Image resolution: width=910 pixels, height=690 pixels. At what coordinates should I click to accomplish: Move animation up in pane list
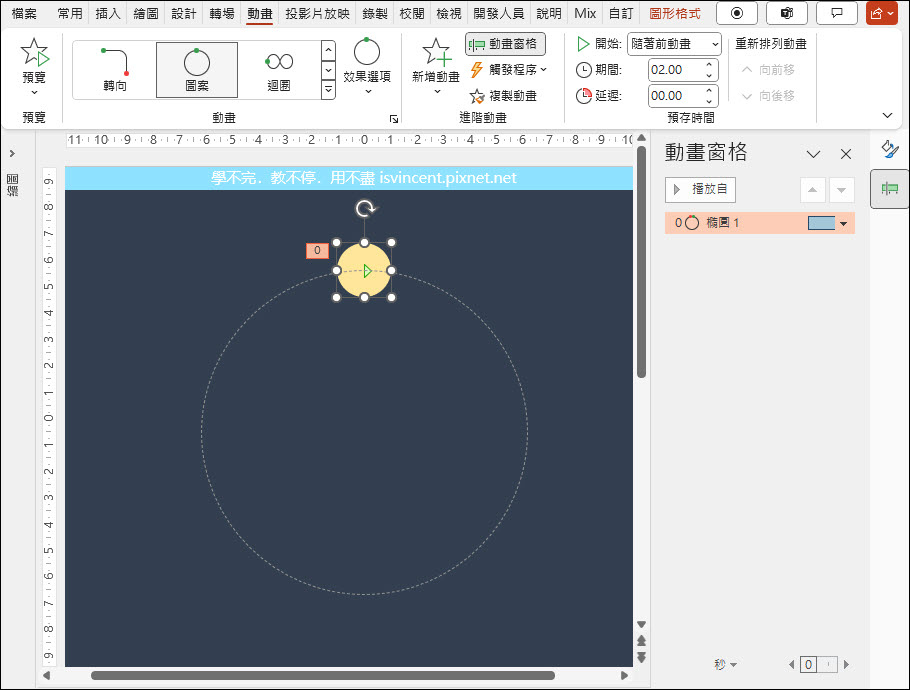[812, 190]
